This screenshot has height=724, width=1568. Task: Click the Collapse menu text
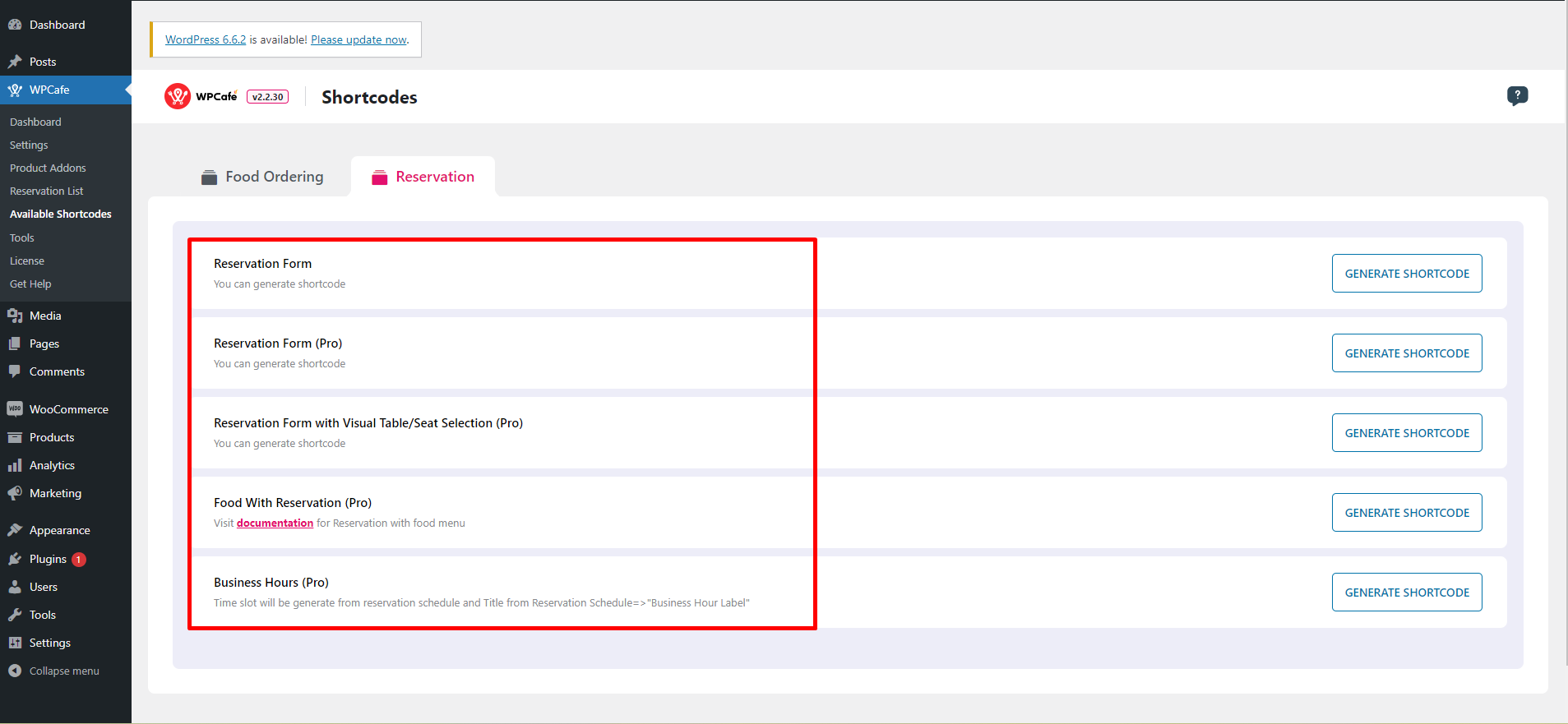pos(64,671)
